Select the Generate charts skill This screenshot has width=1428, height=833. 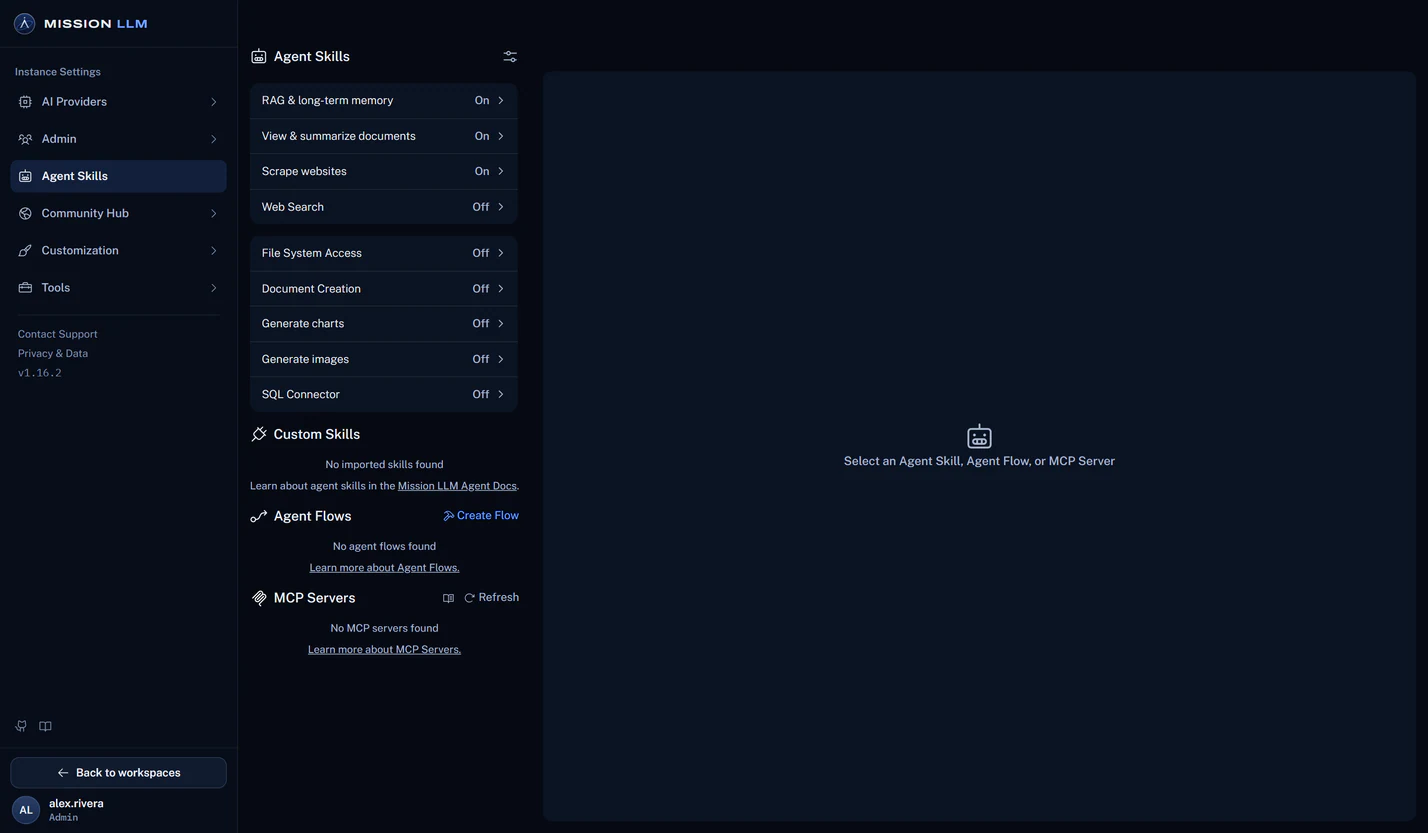383,324
